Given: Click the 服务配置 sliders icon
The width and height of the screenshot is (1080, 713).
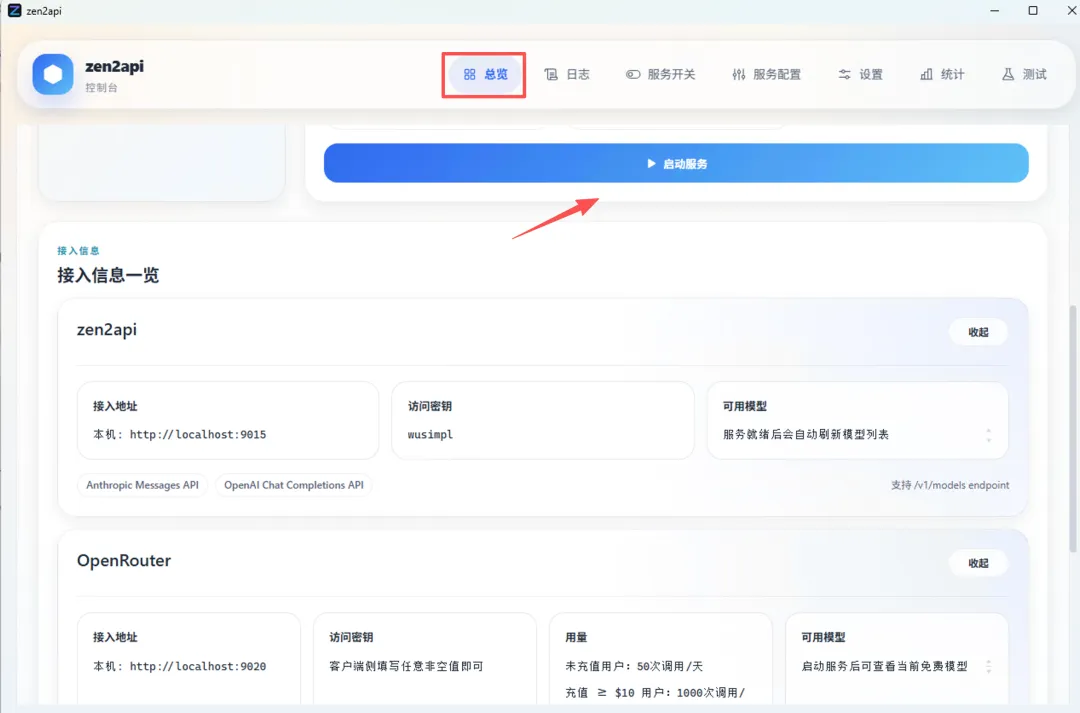Looking at the screenshot, I should pos(738,74).
